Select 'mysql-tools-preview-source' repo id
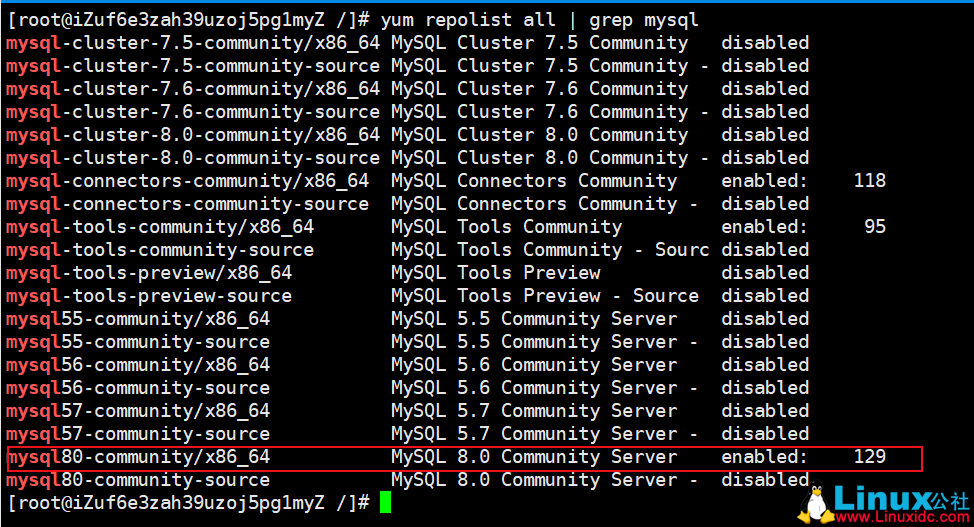 [149, 296]
